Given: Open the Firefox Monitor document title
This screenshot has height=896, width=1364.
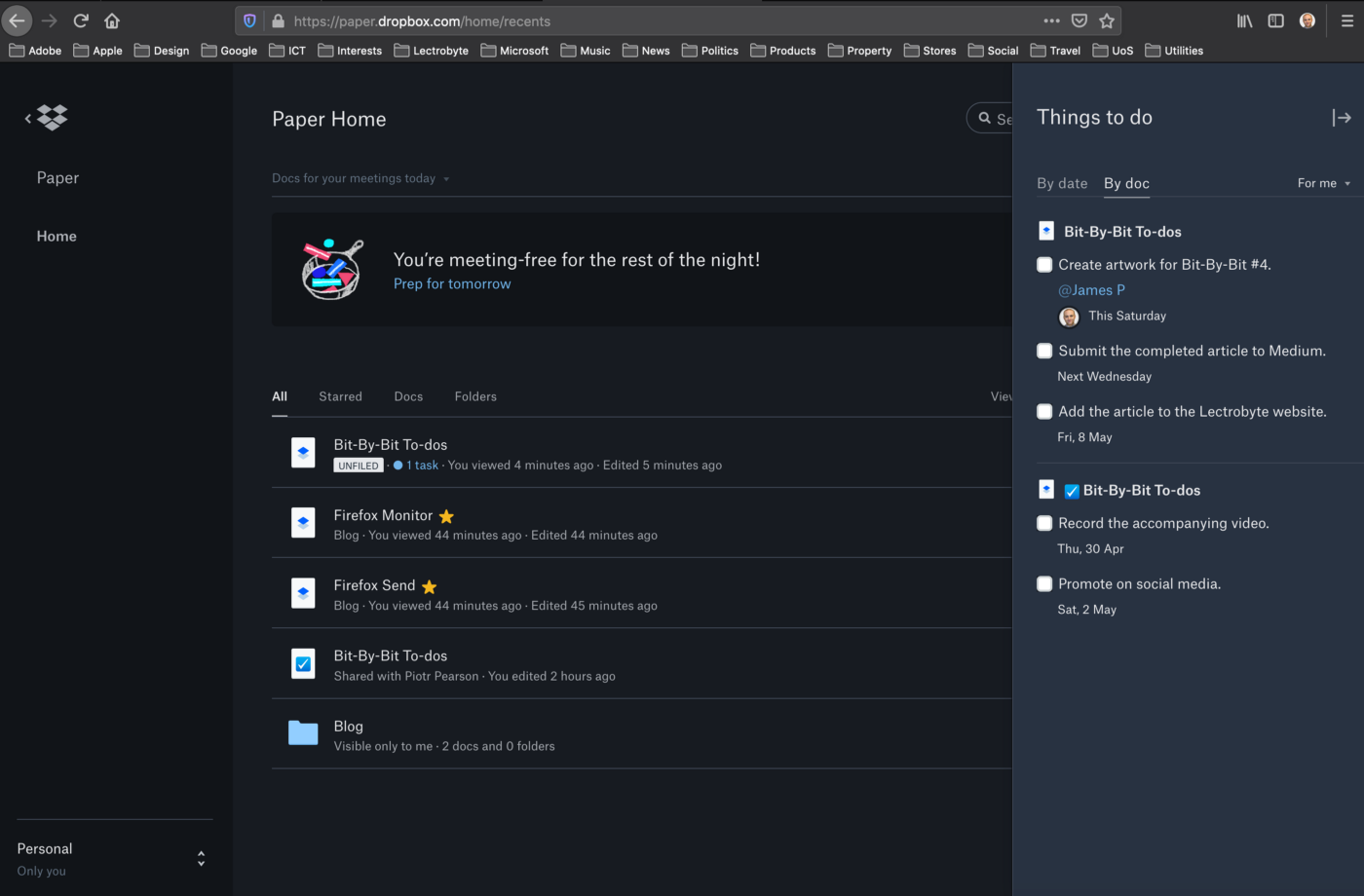Looking at the screenshot, I should tap(383, 515).
